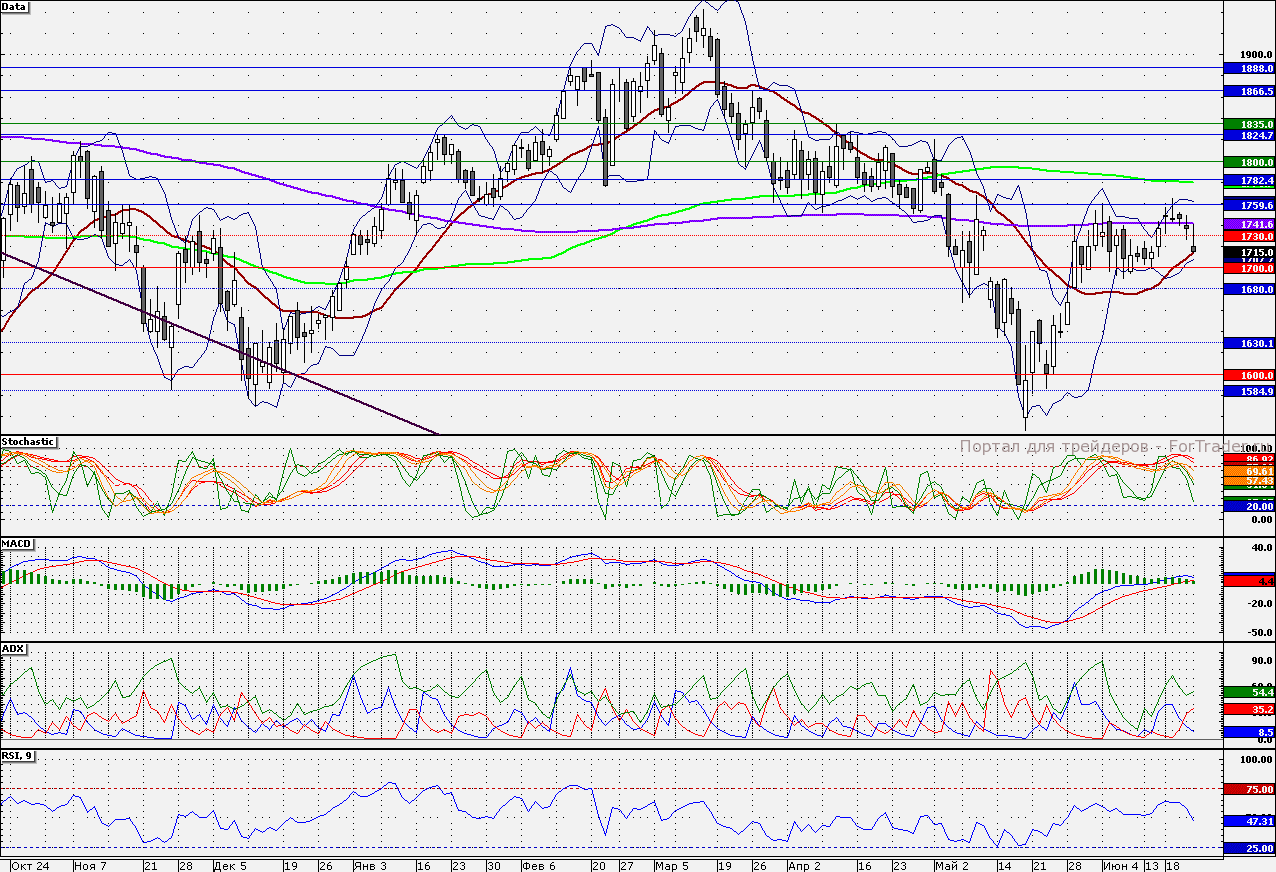
Task: Click the 47.31 RSI value tag
Action: 1249,821
